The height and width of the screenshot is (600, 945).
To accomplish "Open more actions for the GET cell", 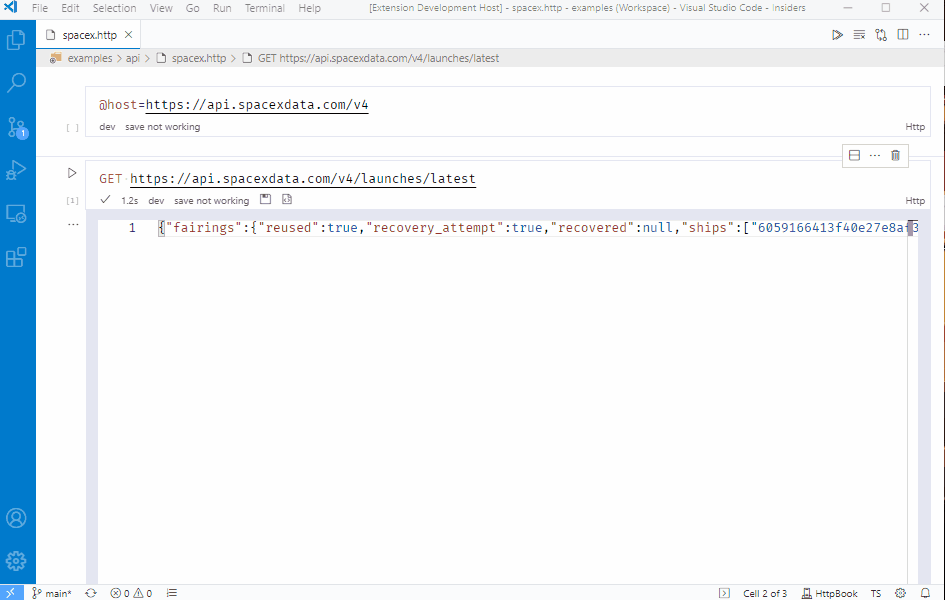I will (874, 155).
